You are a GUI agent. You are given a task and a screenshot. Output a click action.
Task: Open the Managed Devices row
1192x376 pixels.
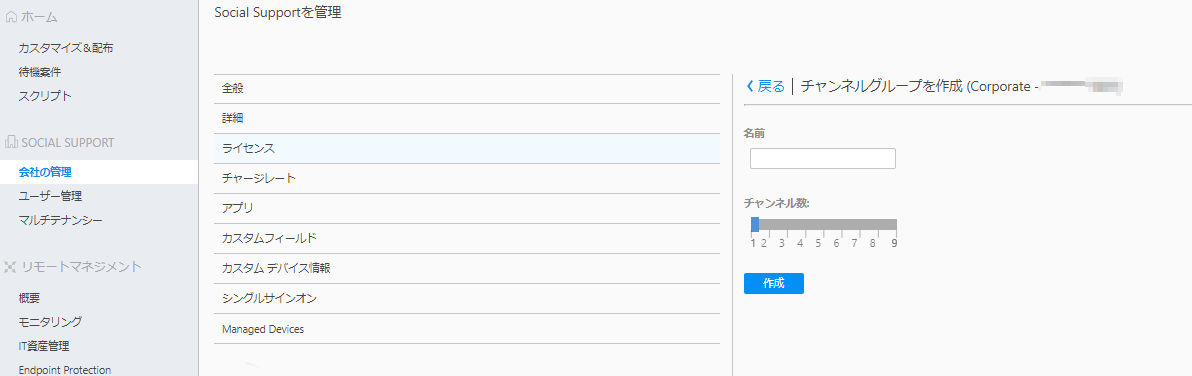point(467,329)
